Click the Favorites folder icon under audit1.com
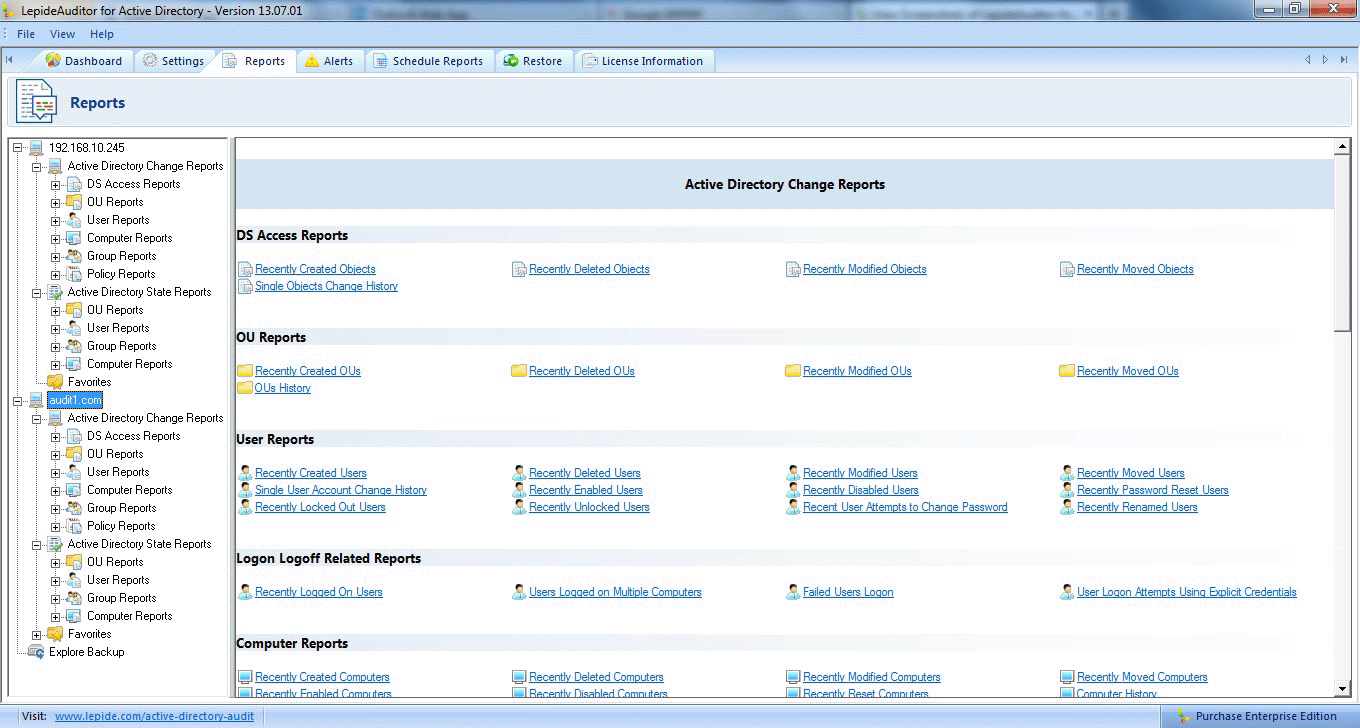The image size is (1360, 728). coord(56,634)
